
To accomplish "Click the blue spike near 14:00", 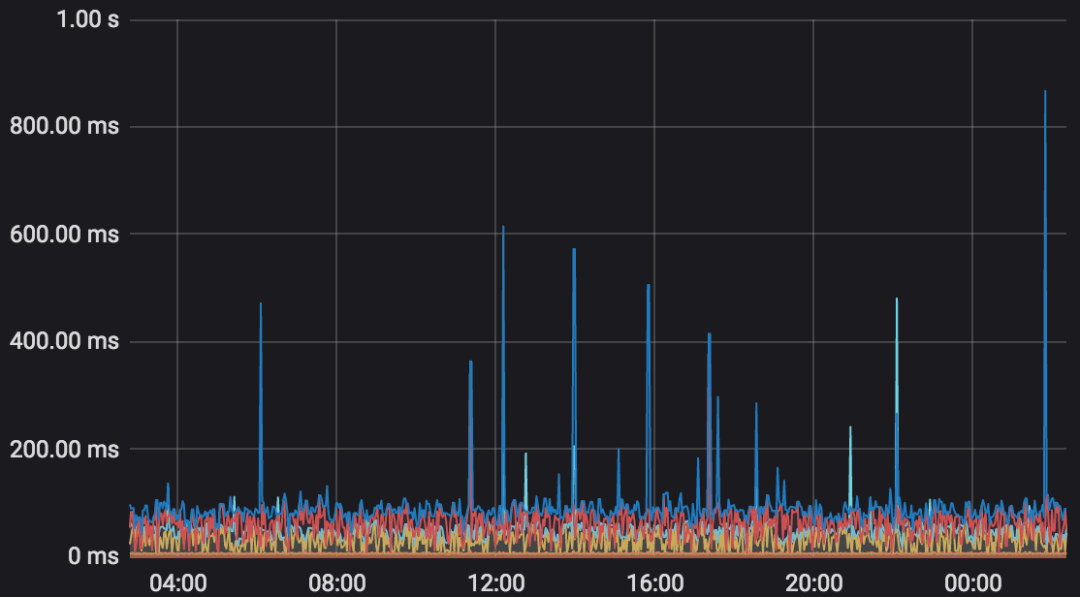I will click(574, 379).
